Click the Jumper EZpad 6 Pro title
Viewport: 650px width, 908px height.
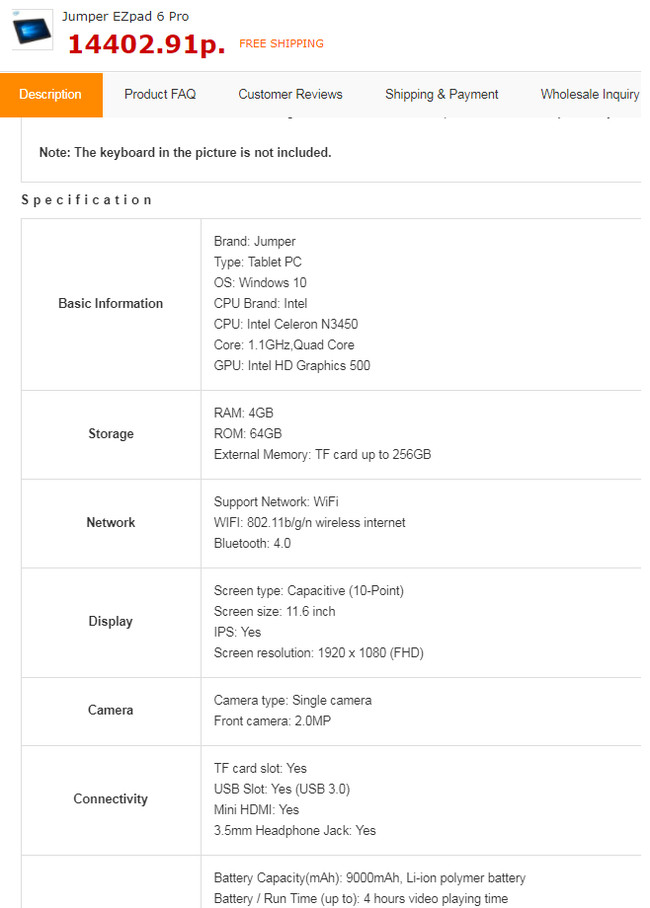coord(125,17)
